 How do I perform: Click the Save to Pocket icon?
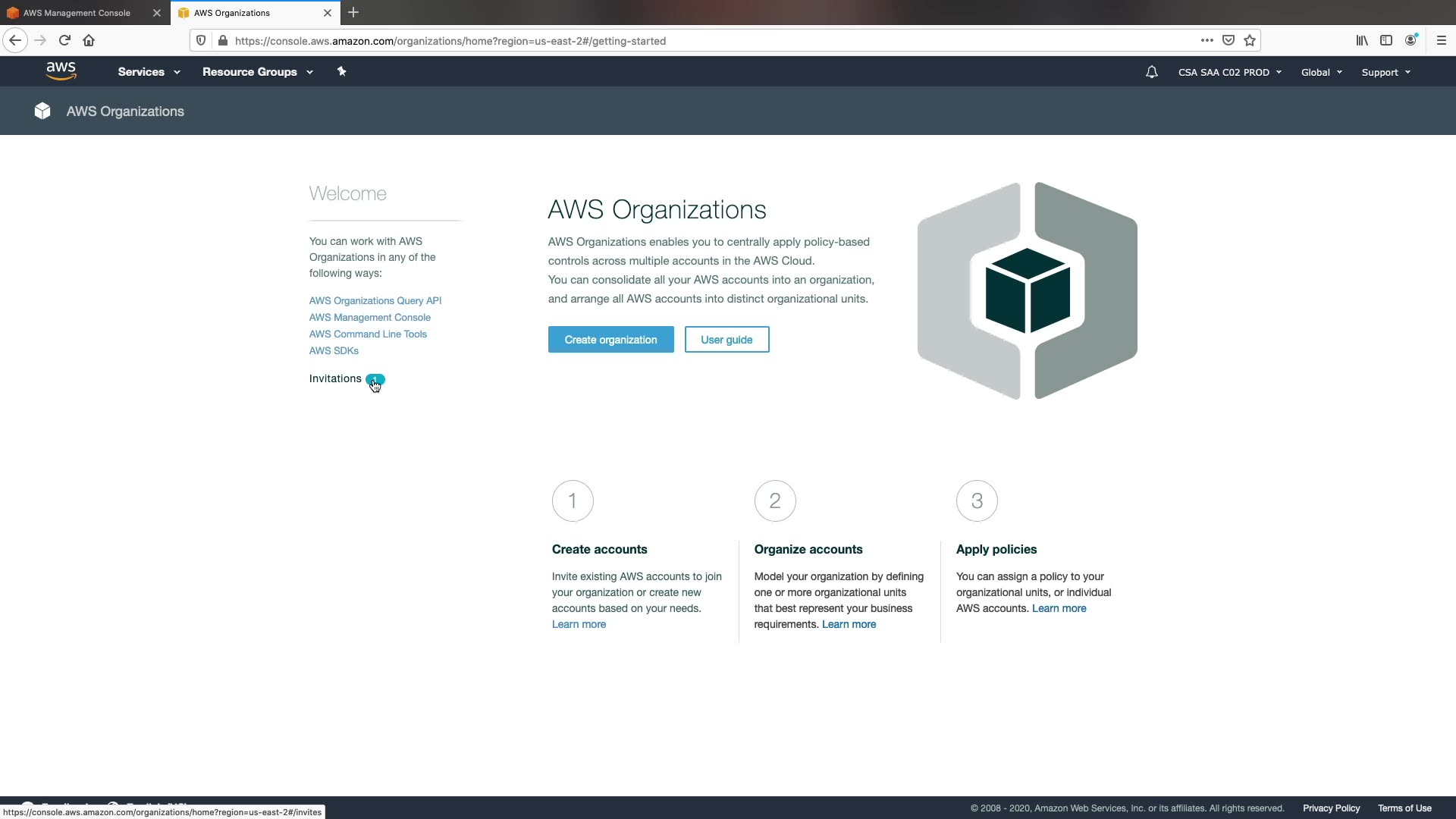[x=1228, y=41]
